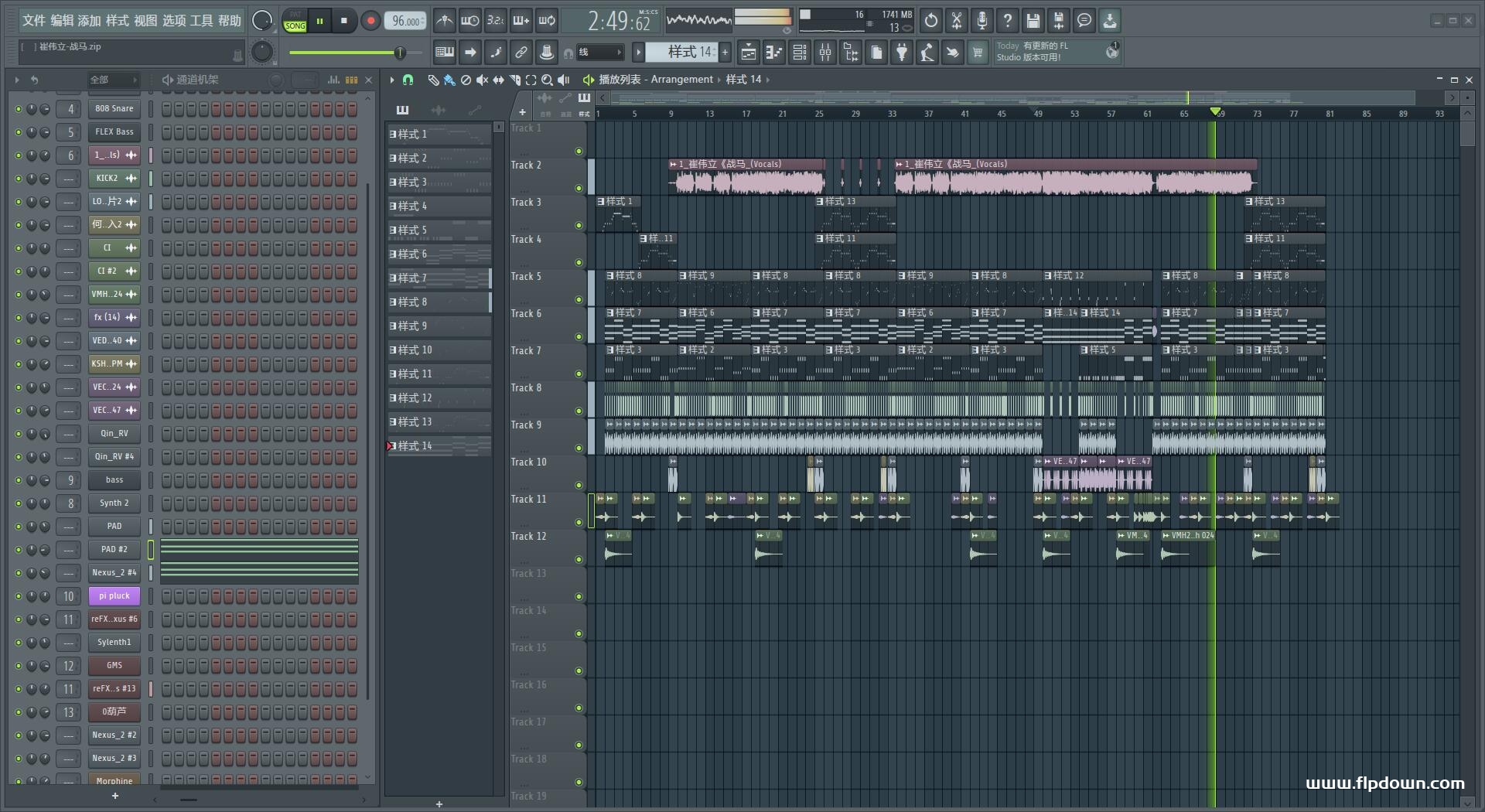The image size is (1485, 812).
Task: Toggle wait-for-input before recording
Action: pos(469,21)
